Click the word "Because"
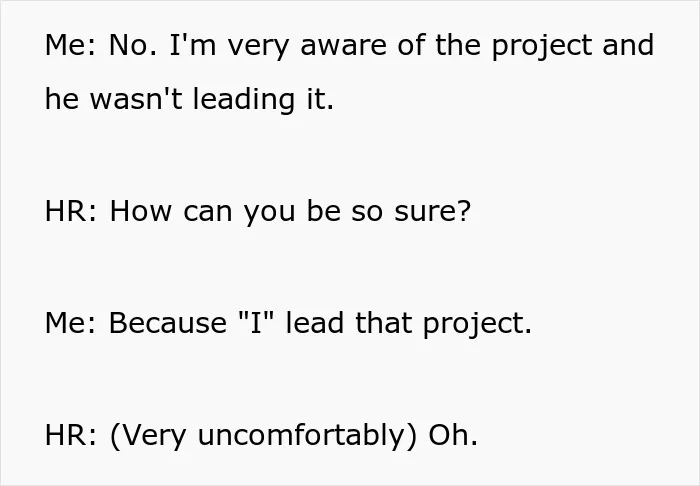This screenshot has width=700, height=486. click(x=168, y=323)
